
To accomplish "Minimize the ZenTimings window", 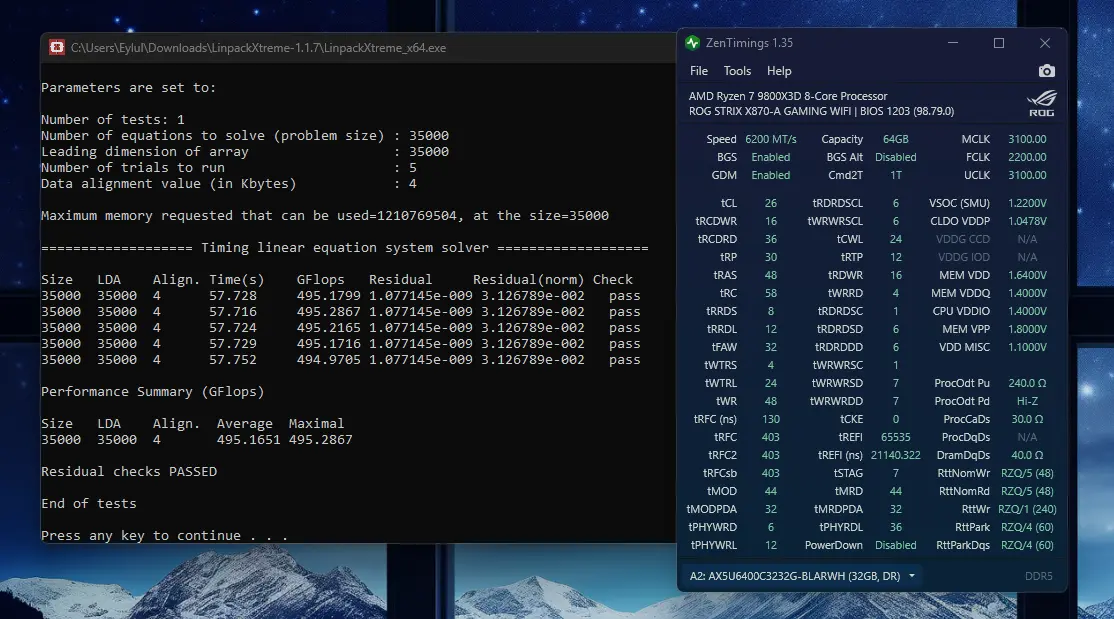I will coord(953,43).
